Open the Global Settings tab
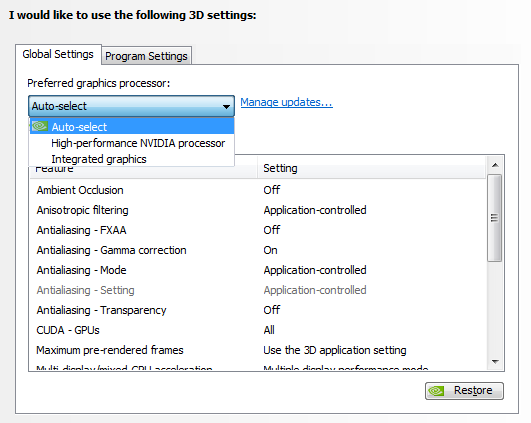 [x=58, y=54]
